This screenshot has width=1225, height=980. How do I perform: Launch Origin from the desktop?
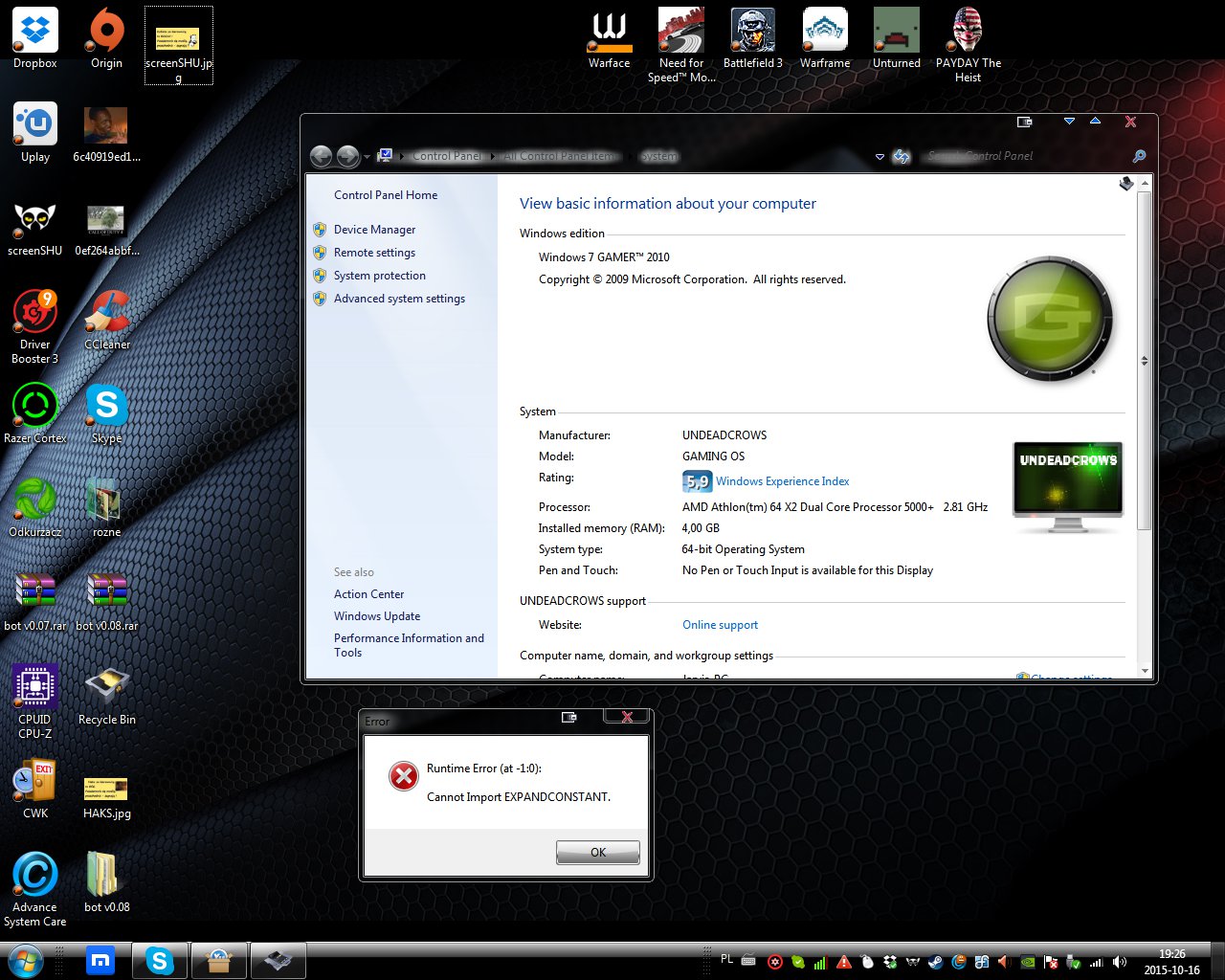[106, 38]
